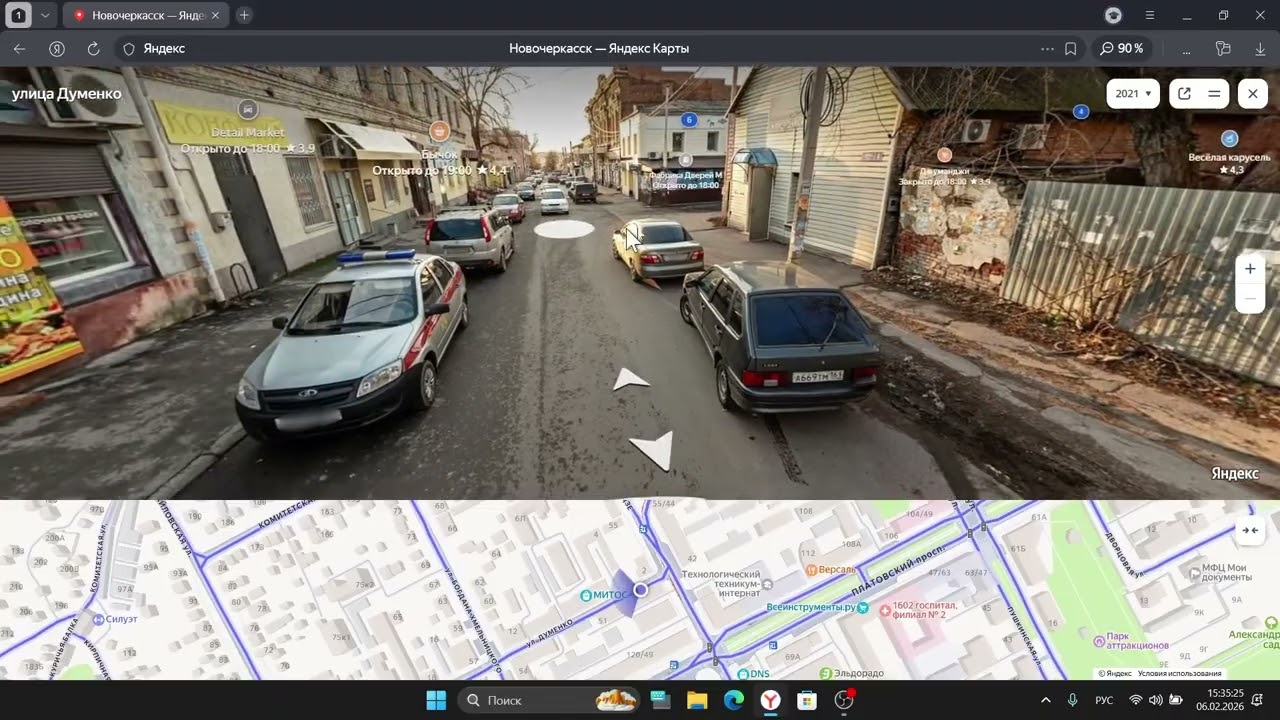Screen dimensions: 1280x720
Task: Zoom in the panorama with plus button
Action: pyautogui.click(x=1249, y=269)
